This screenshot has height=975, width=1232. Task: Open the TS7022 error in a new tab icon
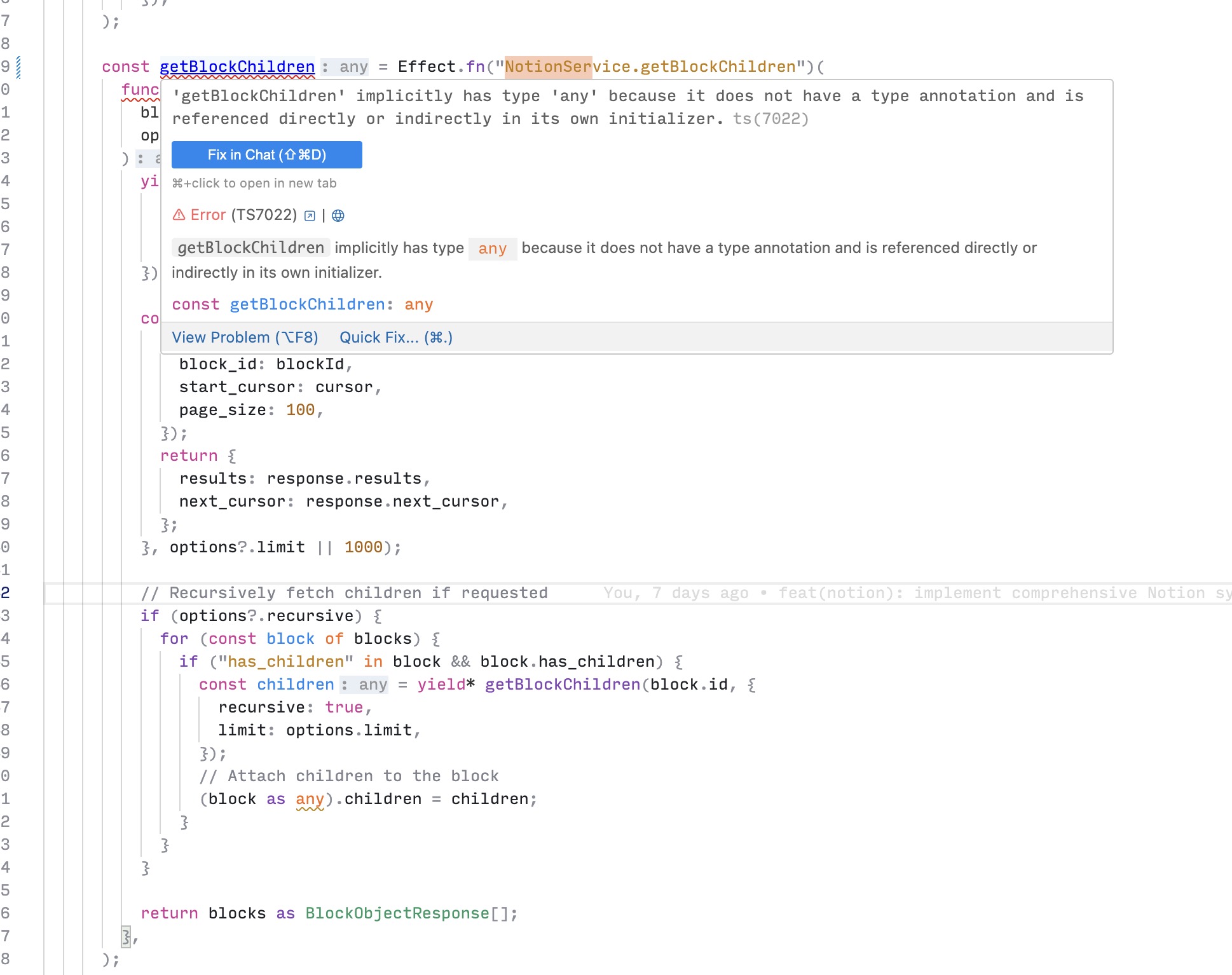[x=308, y=215]
